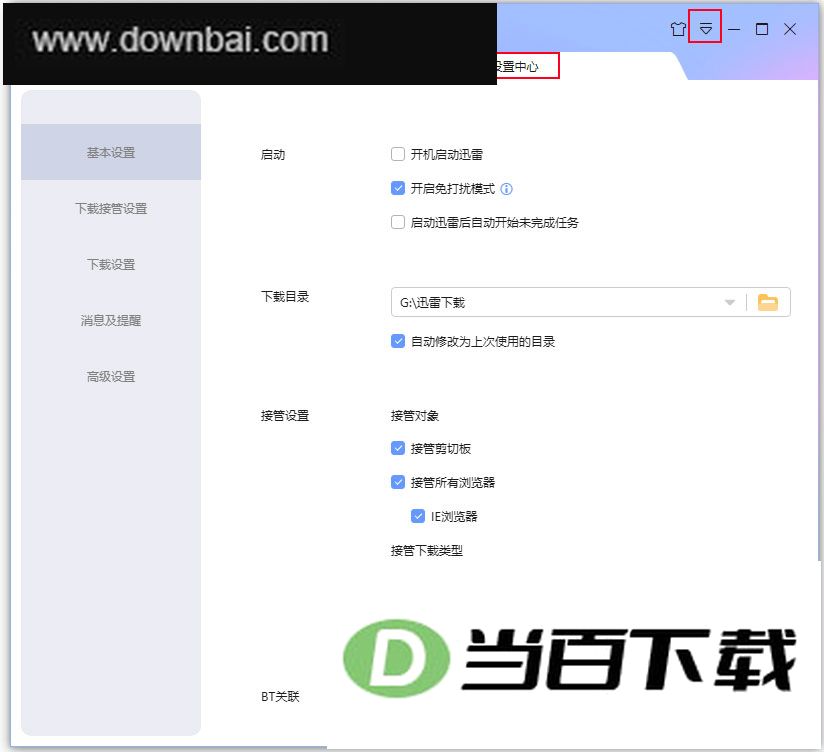Click the 接管对象 heading
824x752 pixels.
415,416
